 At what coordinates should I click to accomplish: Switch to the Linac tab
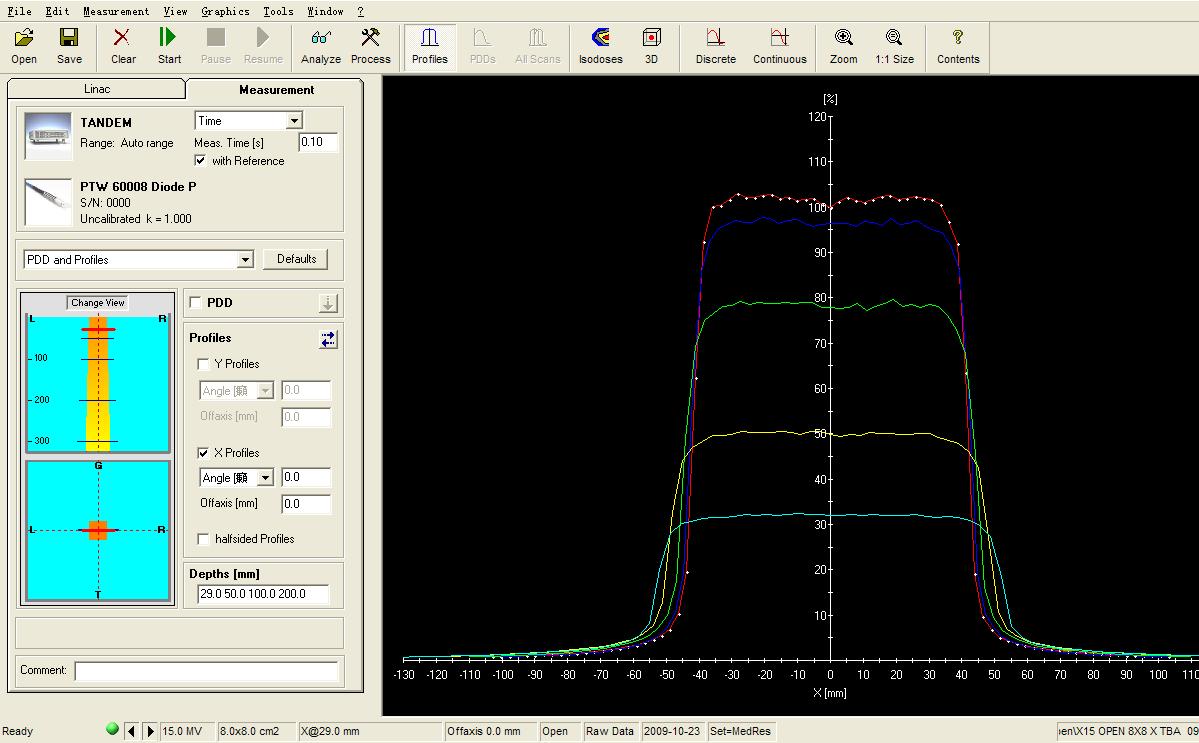[x=97, y=89]
